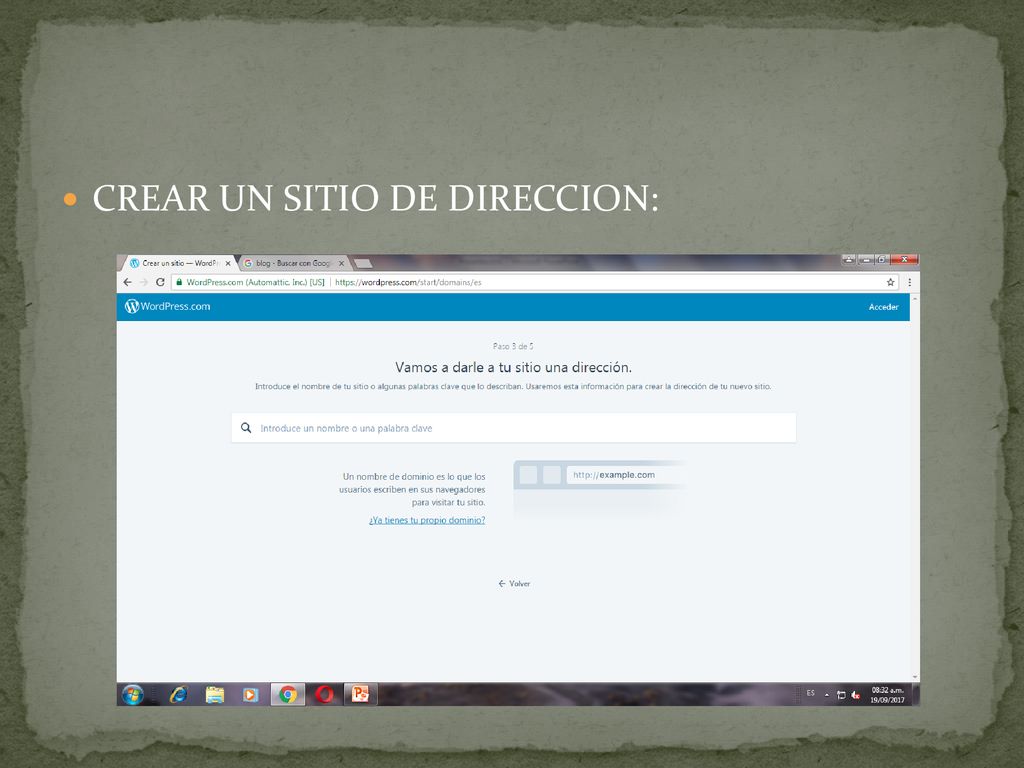Switch to Chrome in the taskbar
This screenshot has height=768, width=1024.
[x=288, y=694]
